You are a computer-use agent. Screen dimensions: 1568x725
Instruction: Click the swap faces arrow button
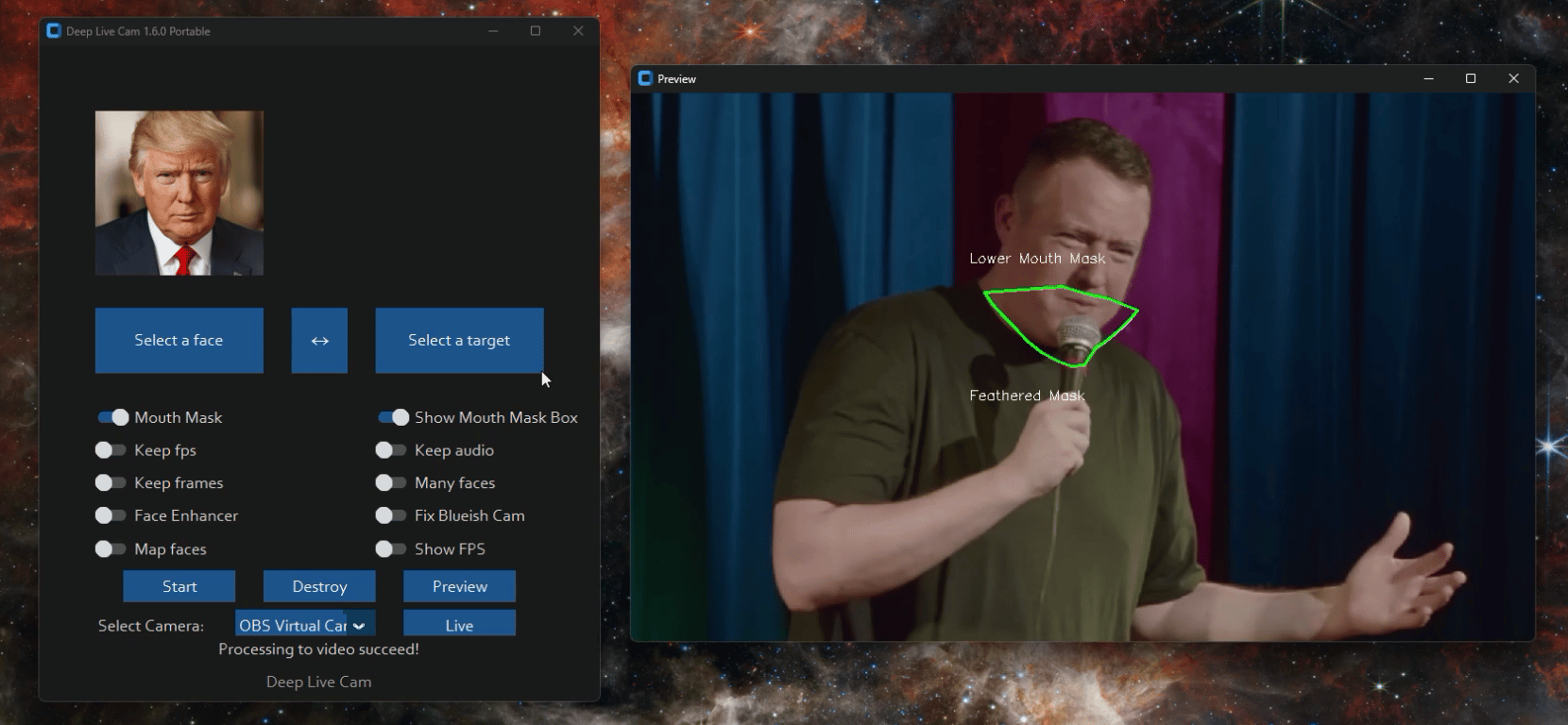(x=319, y=341)
